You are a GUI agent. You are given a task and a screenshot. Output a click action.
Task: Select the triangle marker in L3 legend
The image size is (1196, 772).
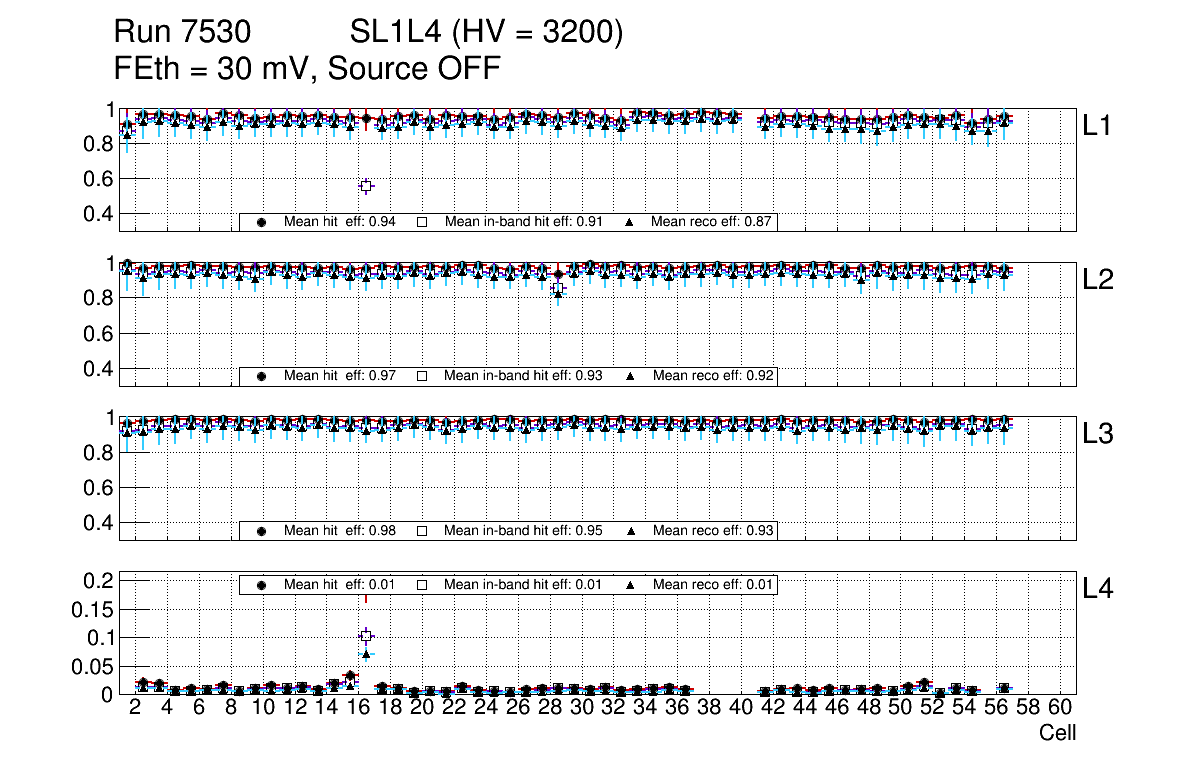[x=631, y=530]
